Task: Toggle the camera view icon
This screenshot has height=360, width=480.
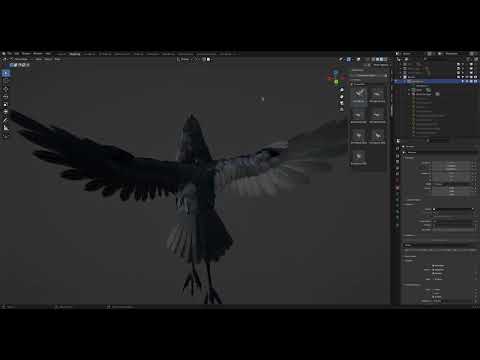Action: click(342, 103)
